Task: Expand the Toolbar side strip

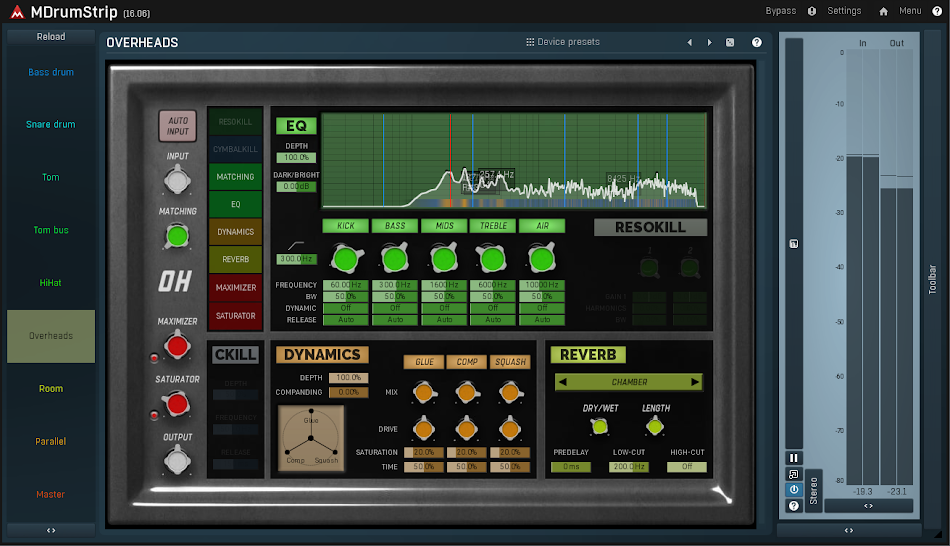Action: pyautogui.click(x=932, y=279)
